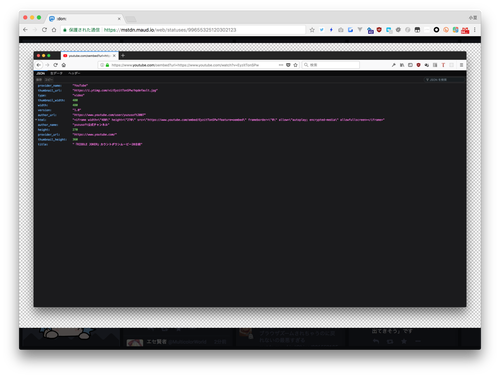This screenshot has height=377, width=500.
Task: Click the black circle extension in Chrome
Action: point(436,30)
